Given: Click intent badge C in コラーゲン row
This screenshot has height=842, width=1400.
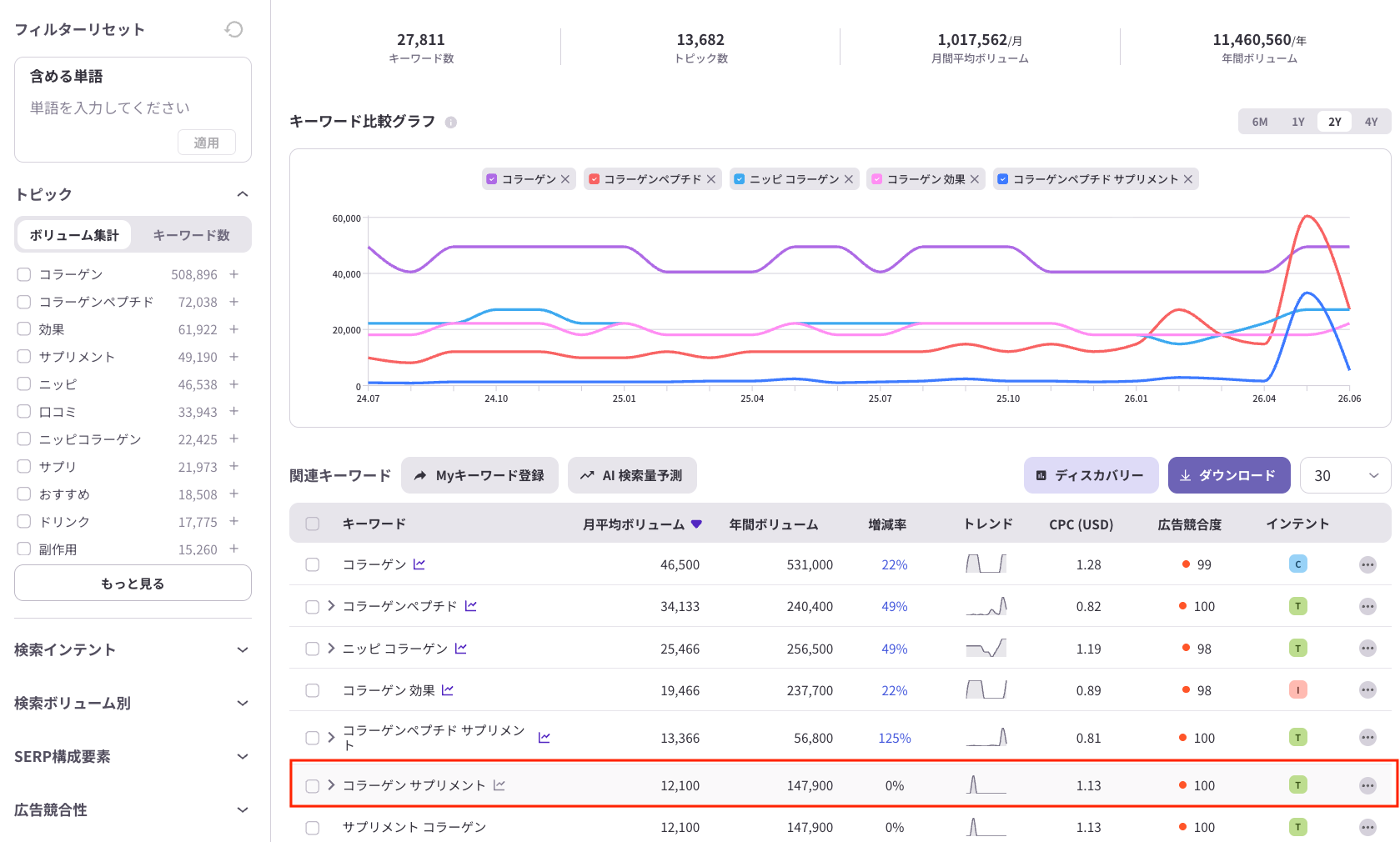Looking at the screenshot, I should click(1297, 564).
